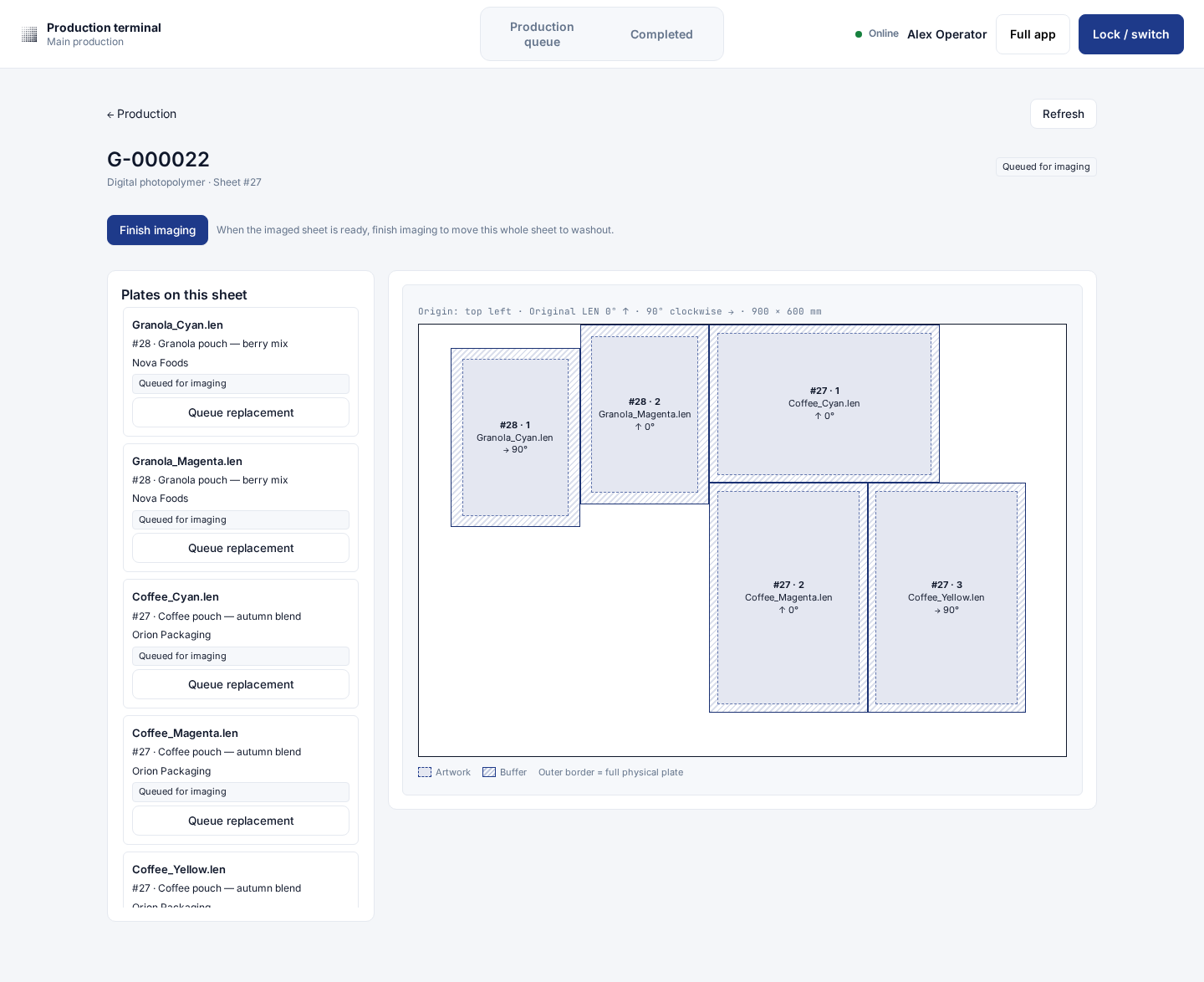This screenshot has height=982, width=1204.
Task: Click the Coffee_Magenta.len title in plates list
Action: point(185,734)
